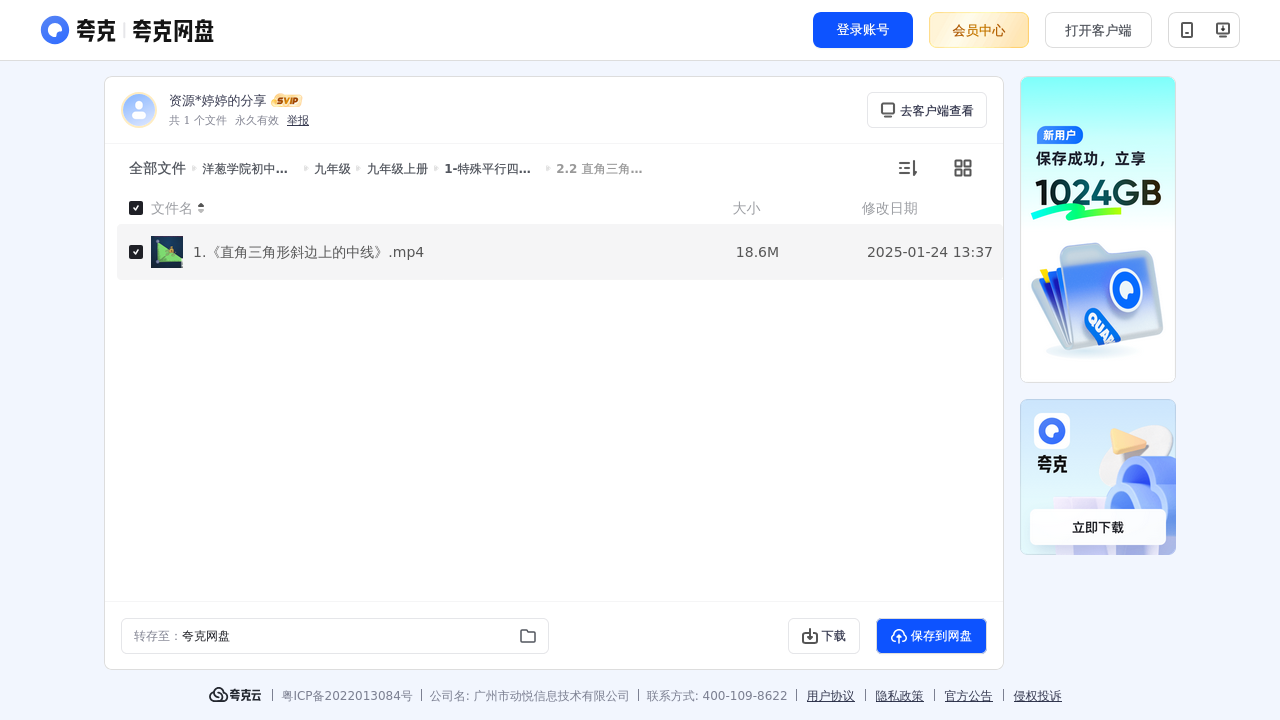The height and width of the screenshot is (720, 1280).
Task: Open the 会员中心 button
Action: (x=979, y=30)
